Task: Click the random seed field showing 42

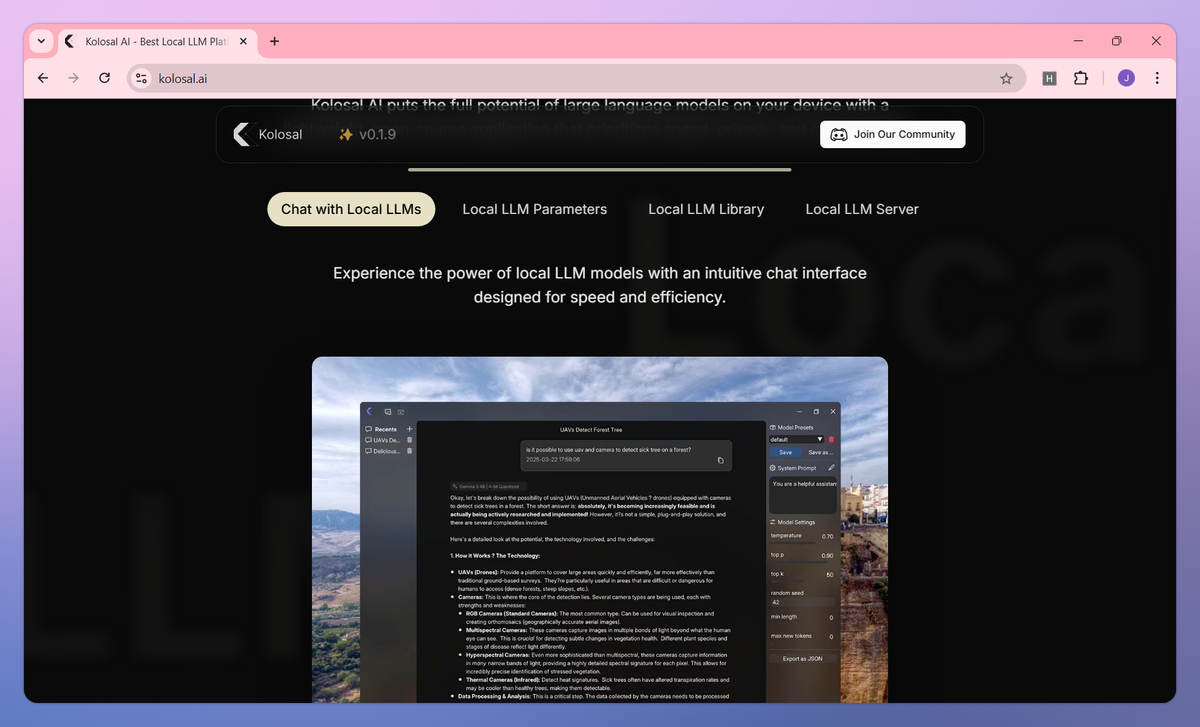Action: 802,602
